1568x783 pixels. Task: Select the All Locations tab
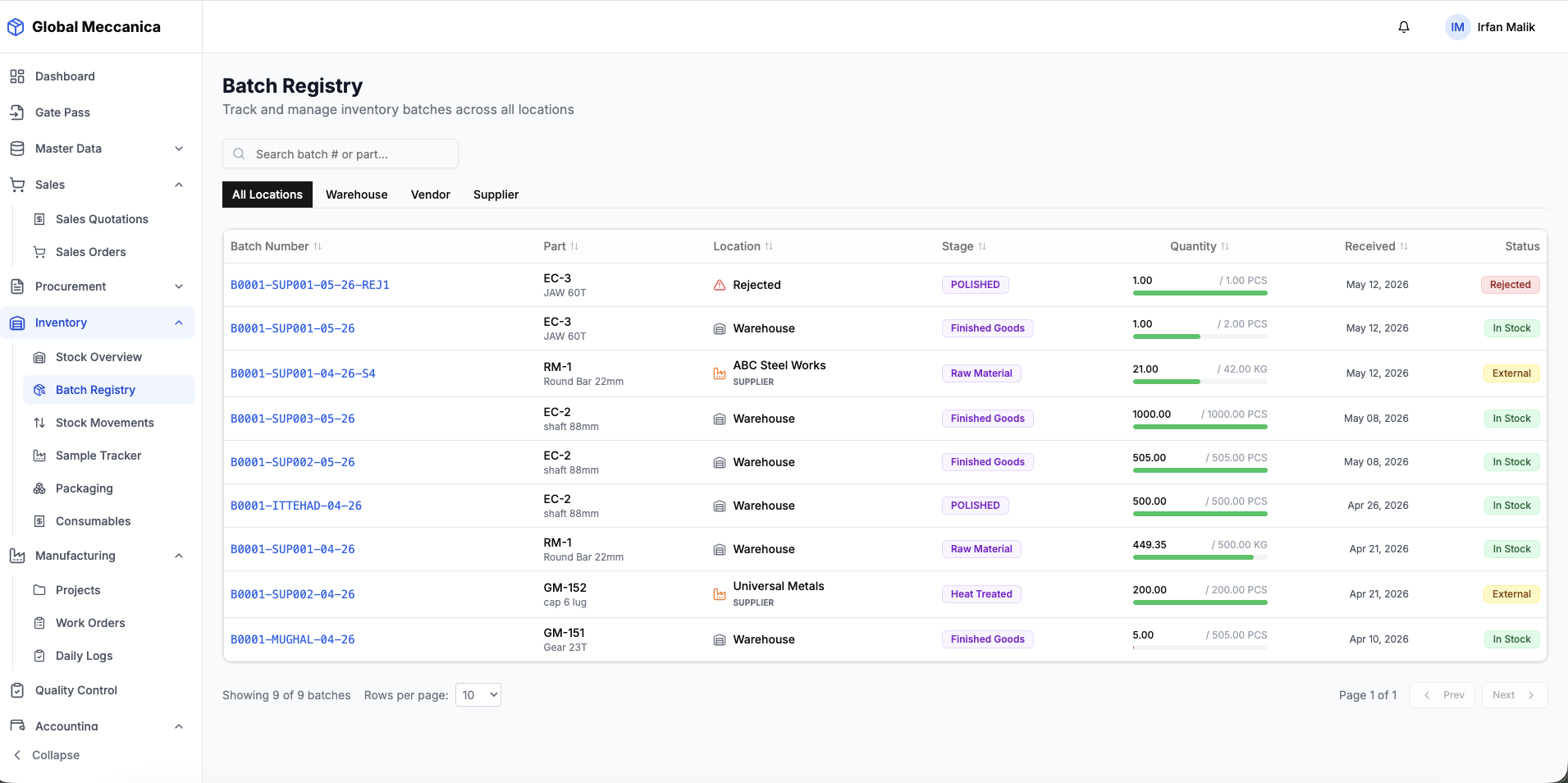(x=267, y=195)
